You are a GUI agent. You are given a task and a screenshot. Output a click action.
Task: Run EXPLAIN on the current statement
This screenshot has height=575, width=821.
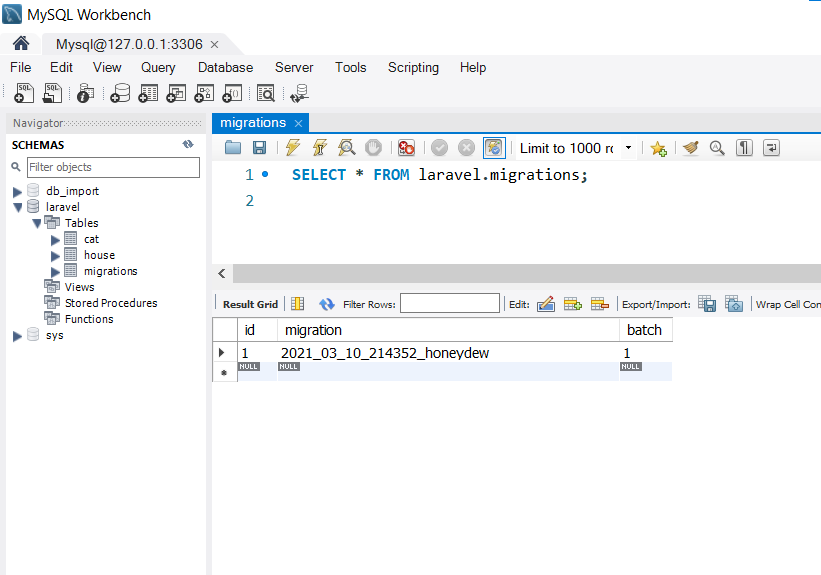[x=347, y=148]
